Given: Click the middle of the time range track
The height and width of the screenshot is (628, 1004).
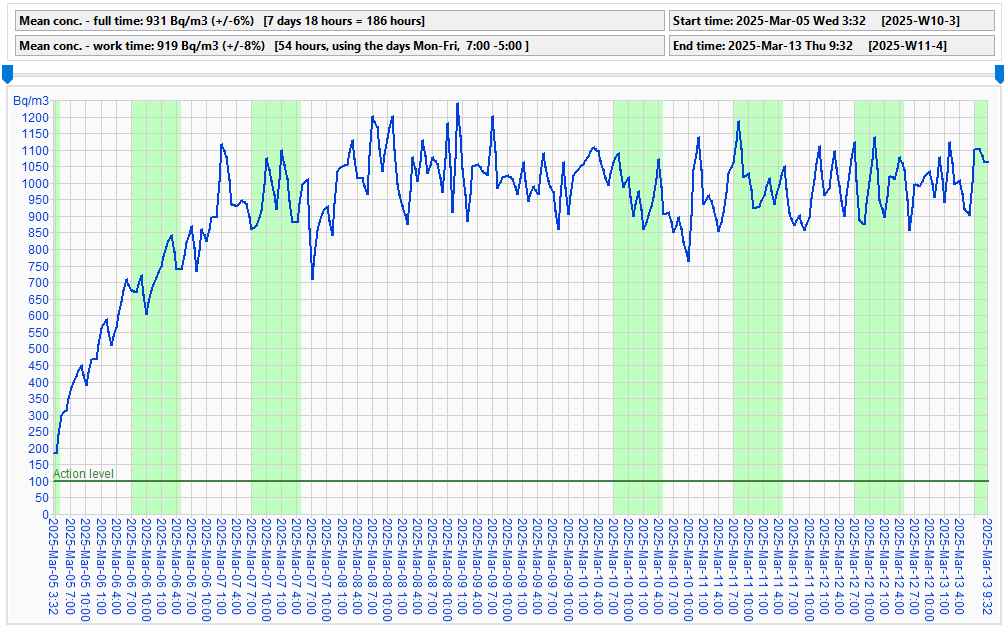Looking at the screenshot, I should (x=502, y=74).
